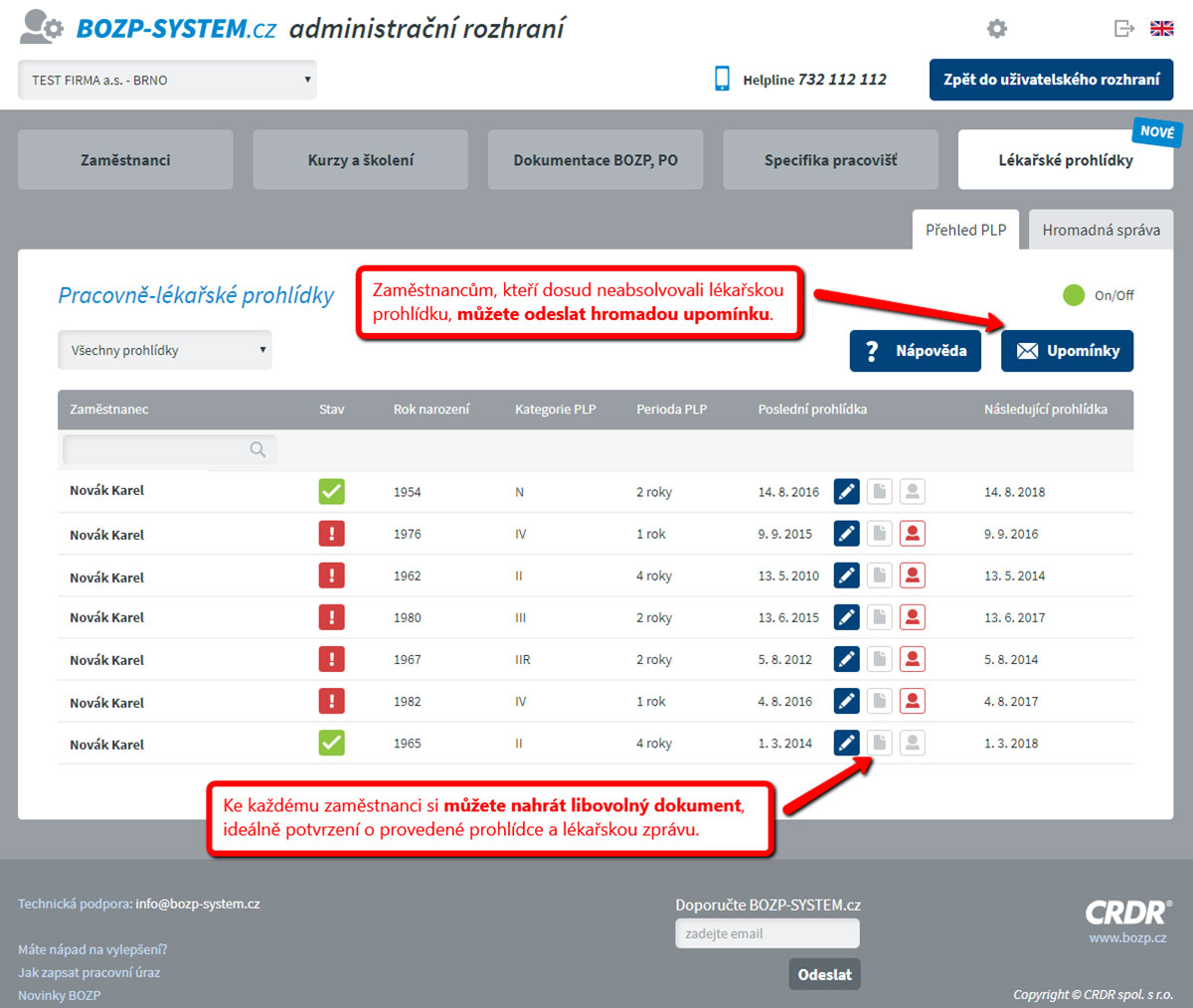1193x1008 pixels.
Task: Open the info@bozp-system.cz support email link
Action: click(198, 904)
